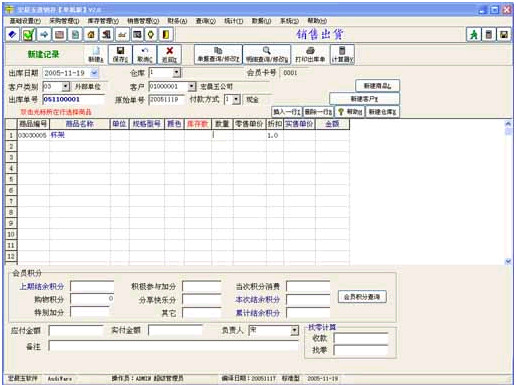The height and width of the screenshot is (385, 516).
Task: Open the 系统 menu
Action: click(x=289, y=21)
